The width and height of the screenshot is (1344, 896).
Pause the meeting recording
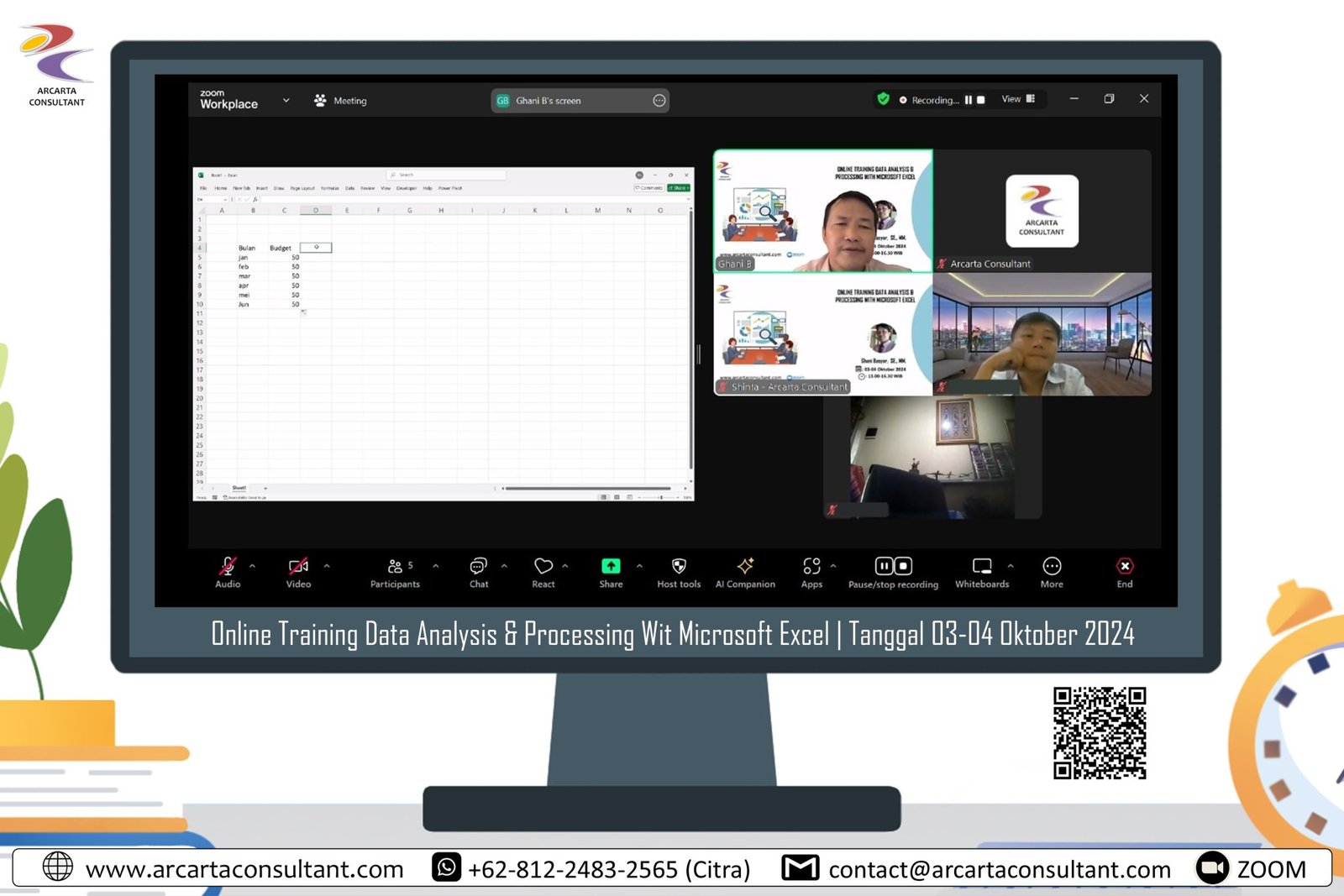pyautogui.click(x=884, y=565)
